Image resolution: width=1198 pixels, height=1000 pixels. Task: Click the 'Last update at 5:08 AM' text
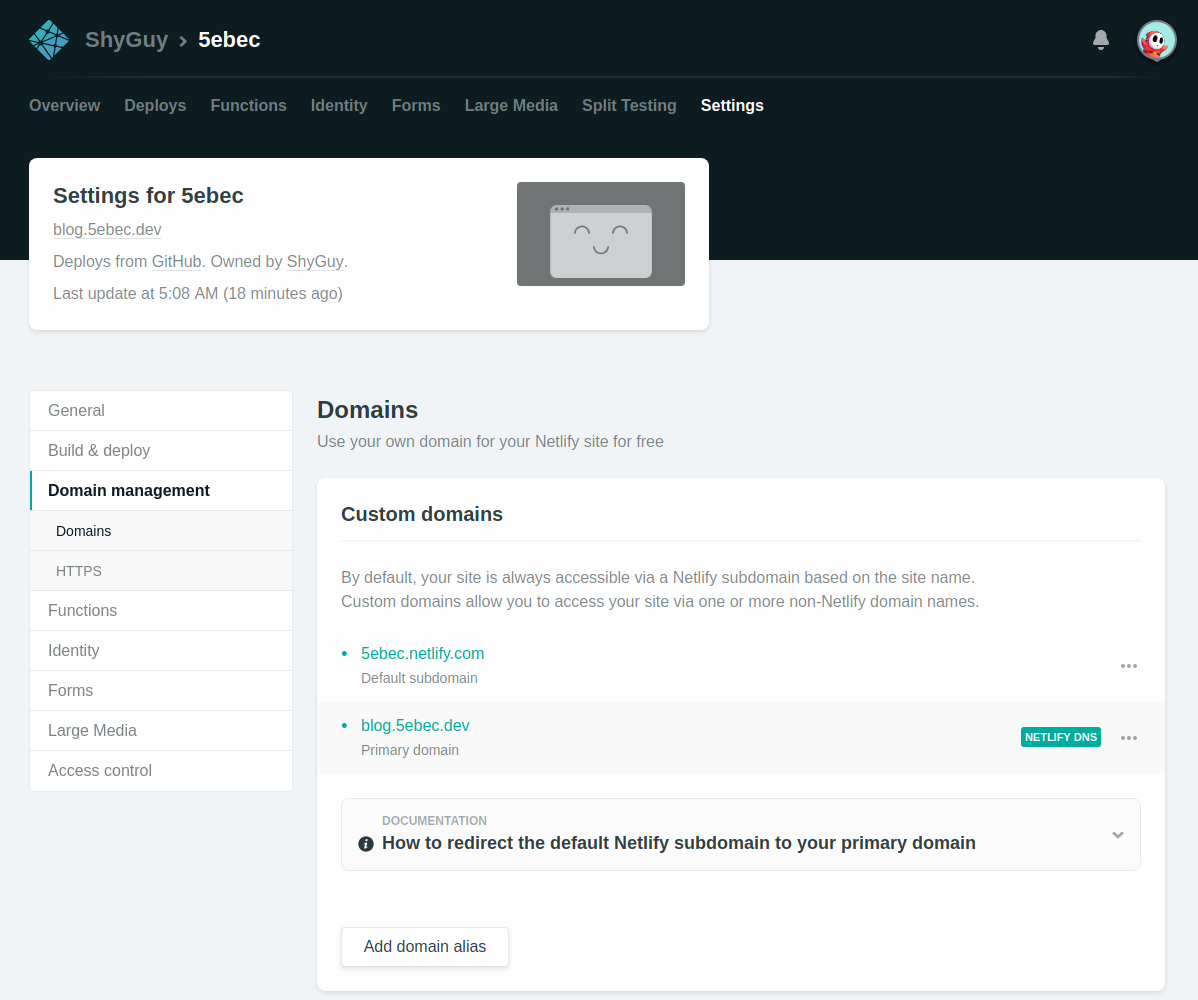[198, 293]
